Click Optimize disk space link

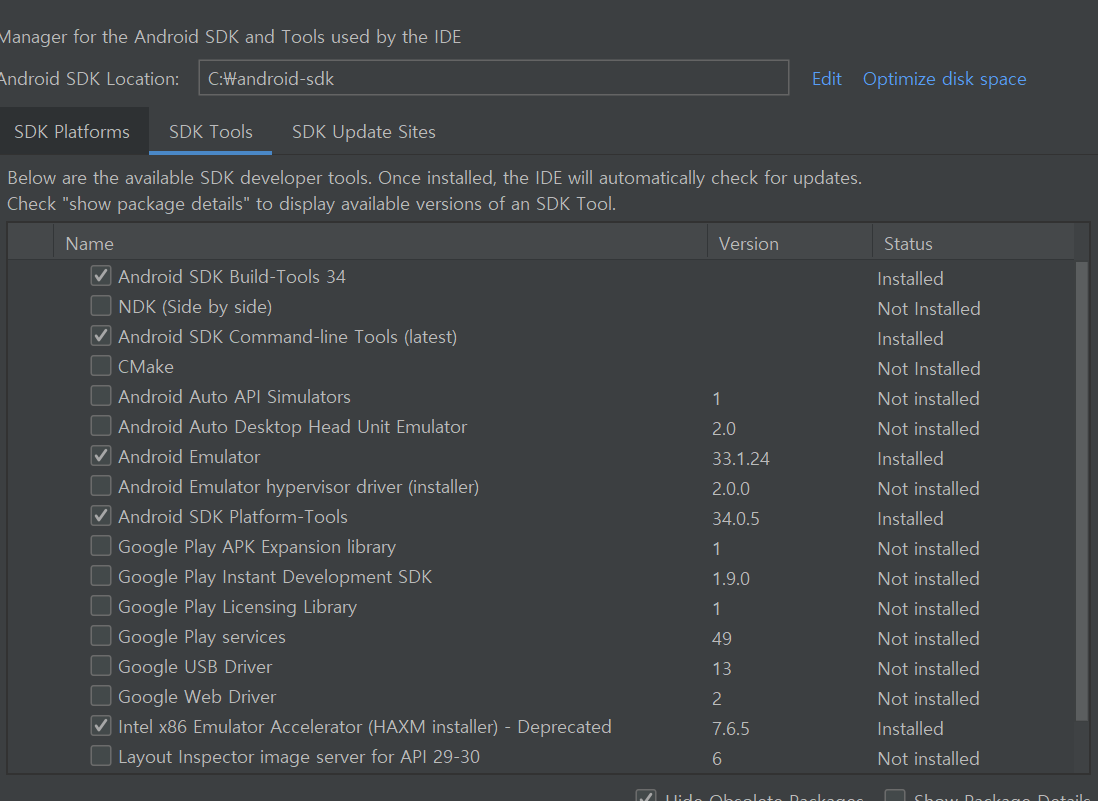click(x=945, y=78)
